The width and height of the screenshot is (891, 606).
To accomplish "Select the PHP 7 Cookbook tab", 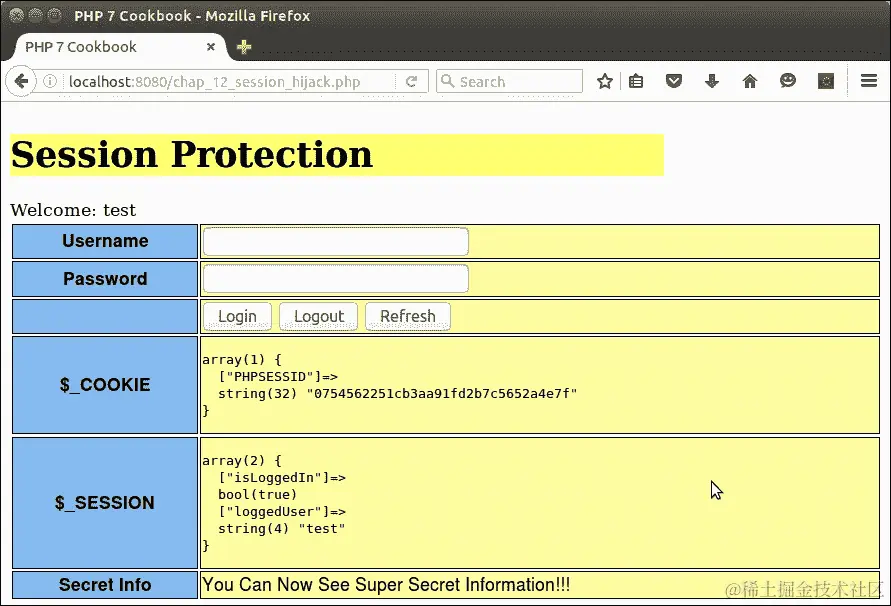I will (118, 47).
